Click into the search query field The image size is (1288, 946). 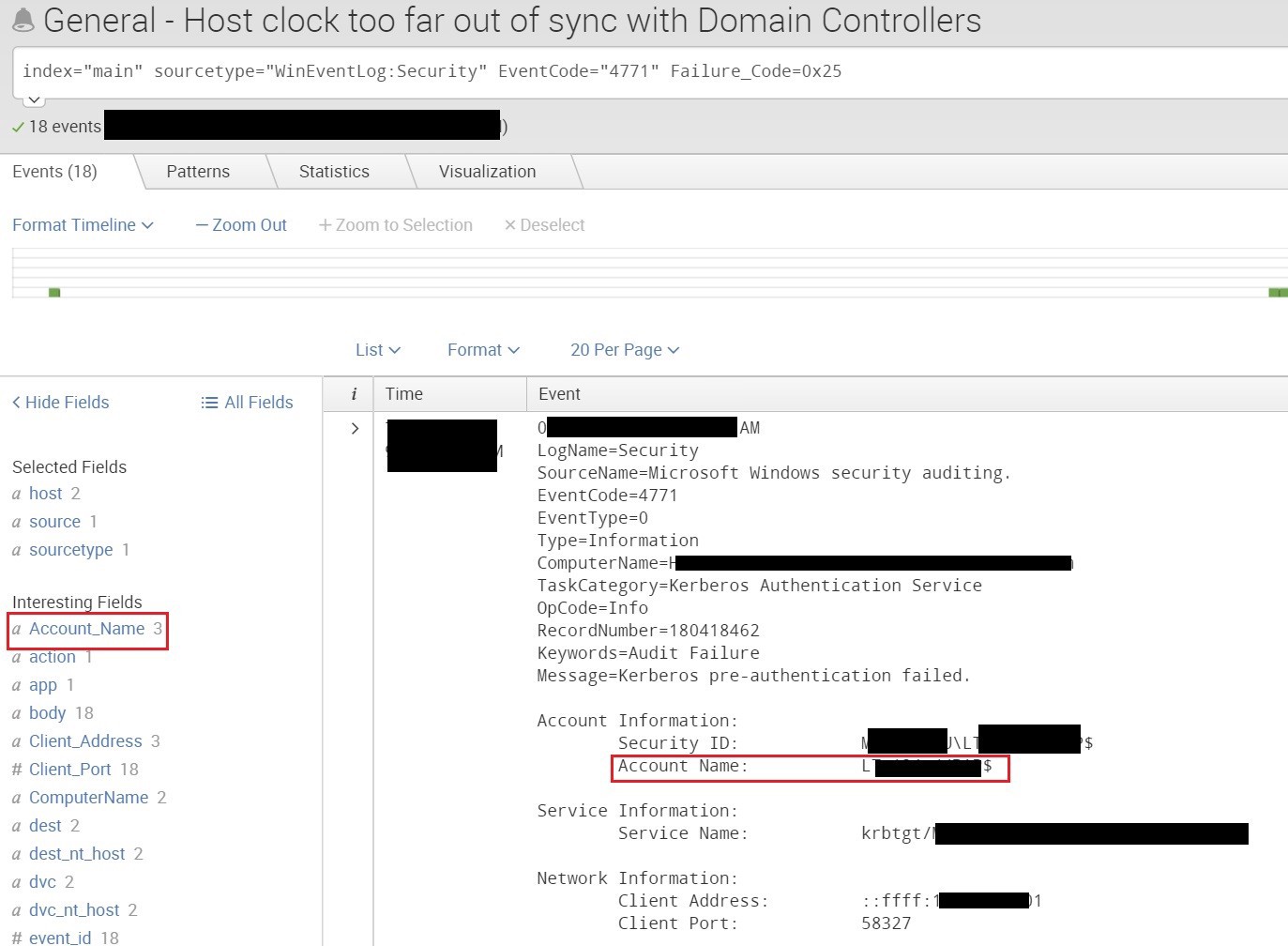click(649, 71)
